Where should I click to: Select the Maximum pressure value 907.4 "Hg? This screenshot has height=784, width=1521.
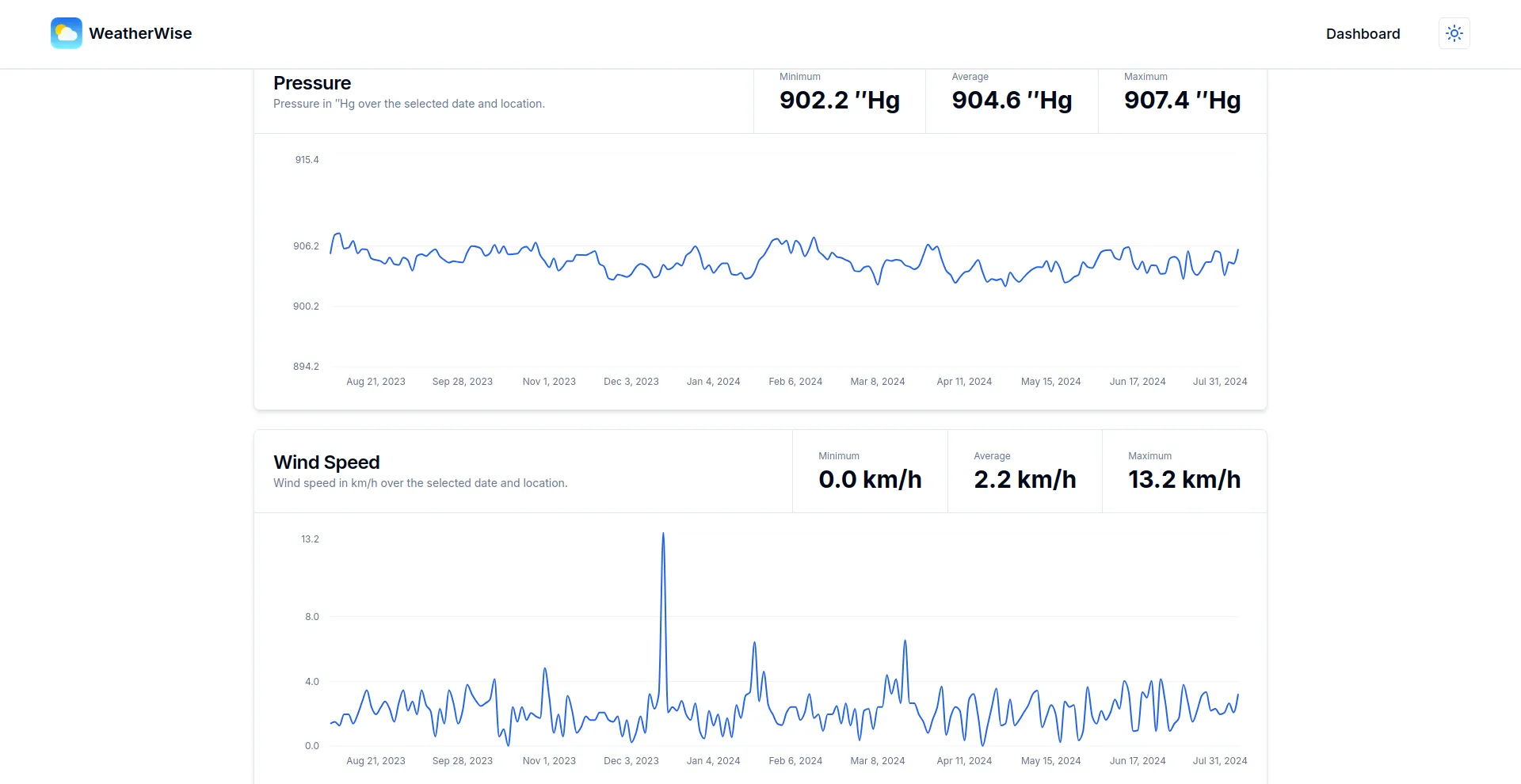[x=1182, y=100]
